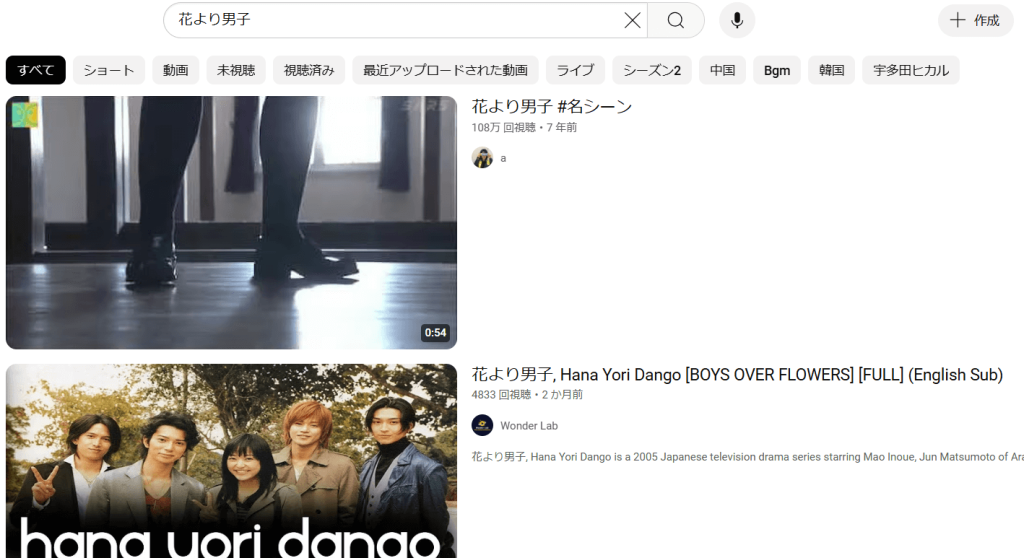Select the 宇多田ヒカル chip
The height and width of the screenshot is (558, 1024).
[x=911, y=70]
